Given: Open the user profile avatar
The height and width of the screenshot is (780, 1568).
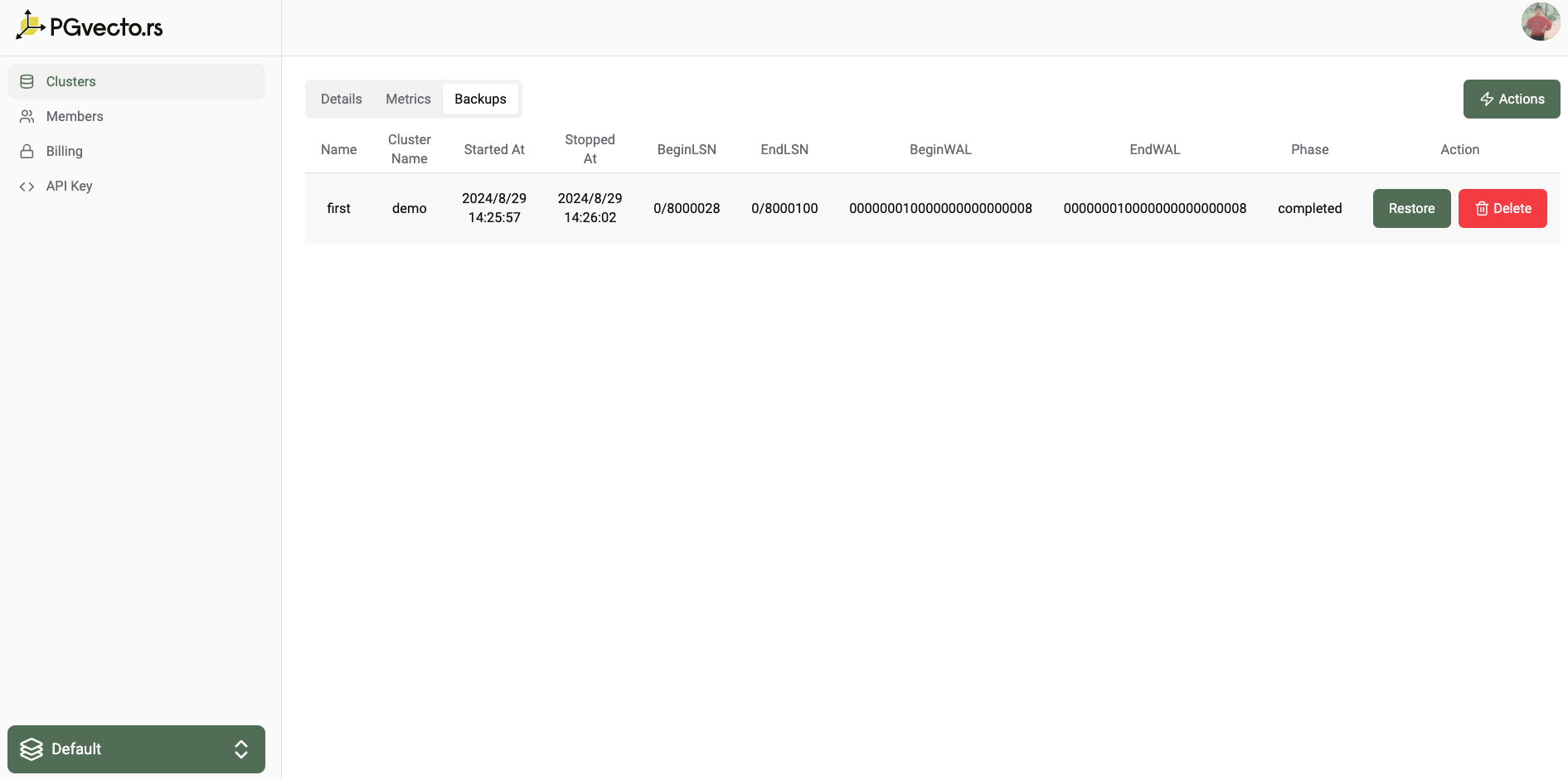Looking at the screenshot, I should pos(1540,22).
